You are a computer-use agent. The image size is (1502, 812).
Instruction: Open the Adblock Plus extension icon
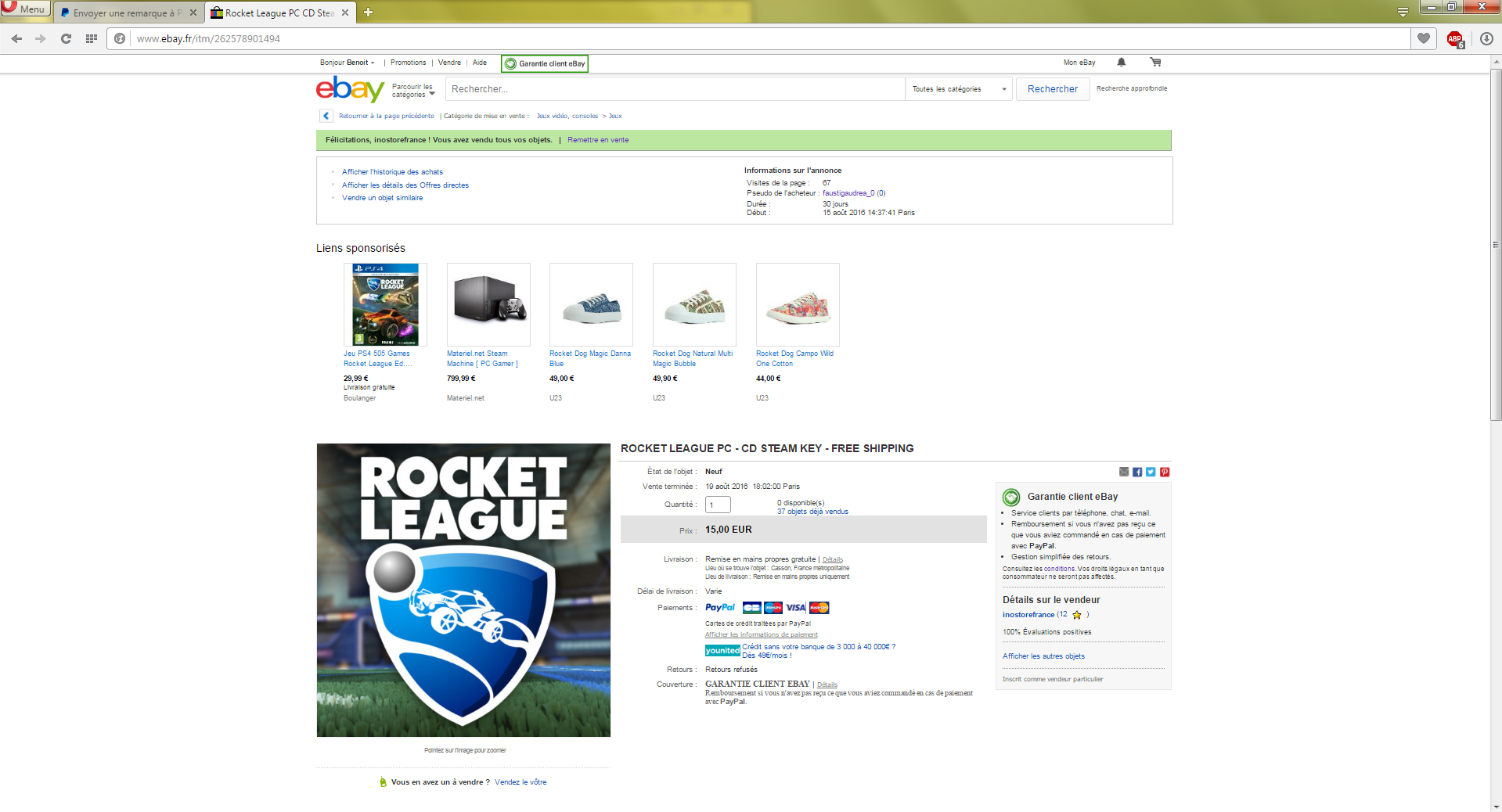point(1455,39)
